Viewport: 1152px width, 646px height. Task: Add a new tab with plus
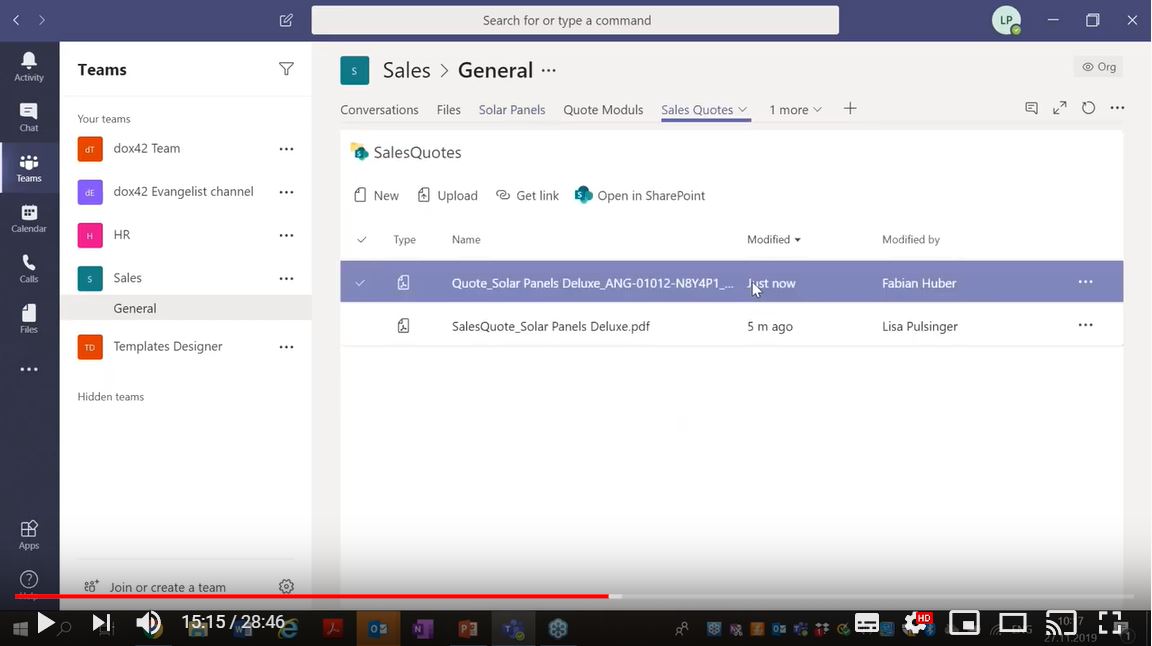[x=850, y=109]
